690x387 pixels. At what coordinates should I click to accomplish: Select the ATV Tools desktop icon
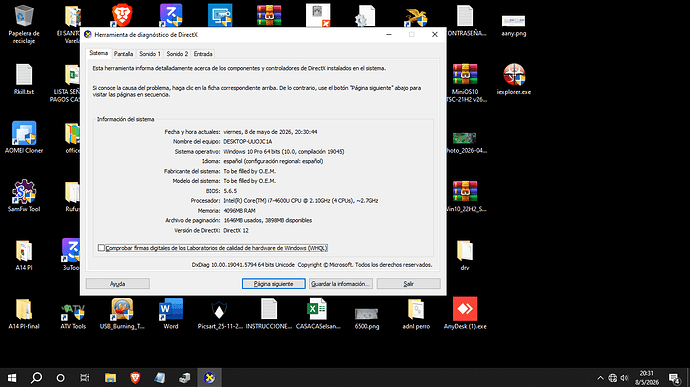tap(73, 313)
